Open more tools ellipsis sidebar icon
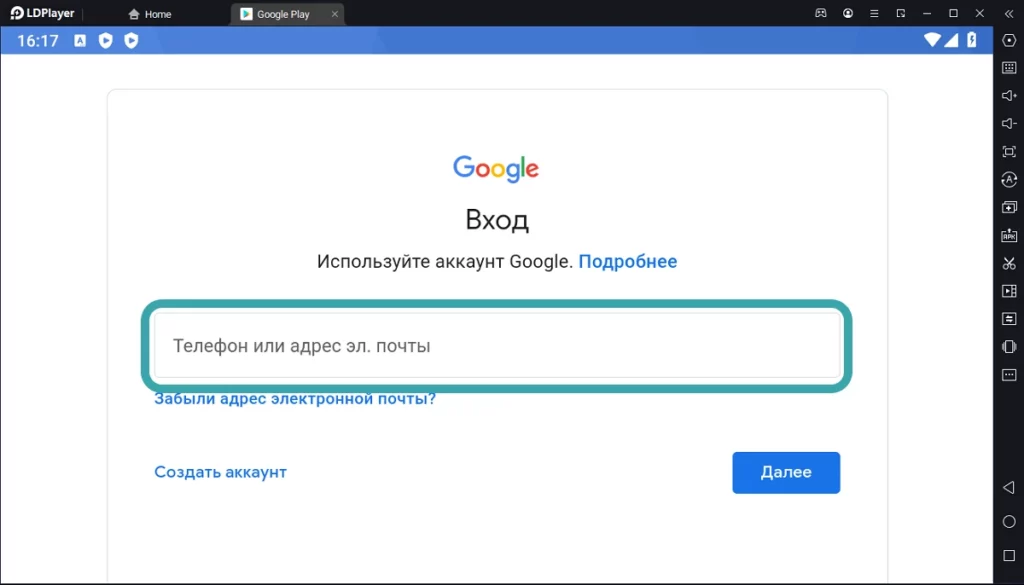This screenshot has height=585, width=1024. [1009, 375]
